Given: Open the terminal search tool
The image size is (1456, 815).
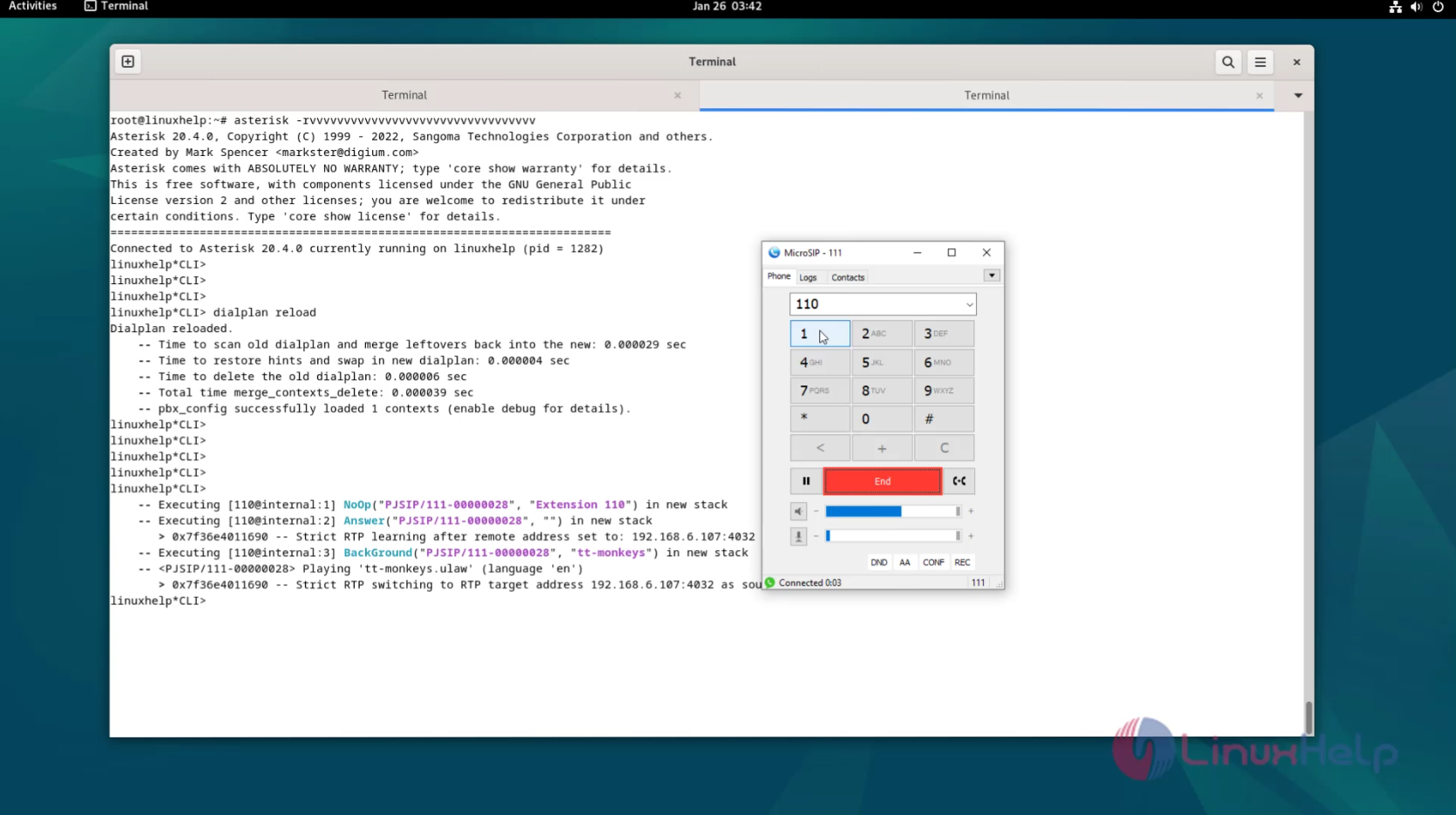Looking at the screenshot, I should (x=1228, y=62).
